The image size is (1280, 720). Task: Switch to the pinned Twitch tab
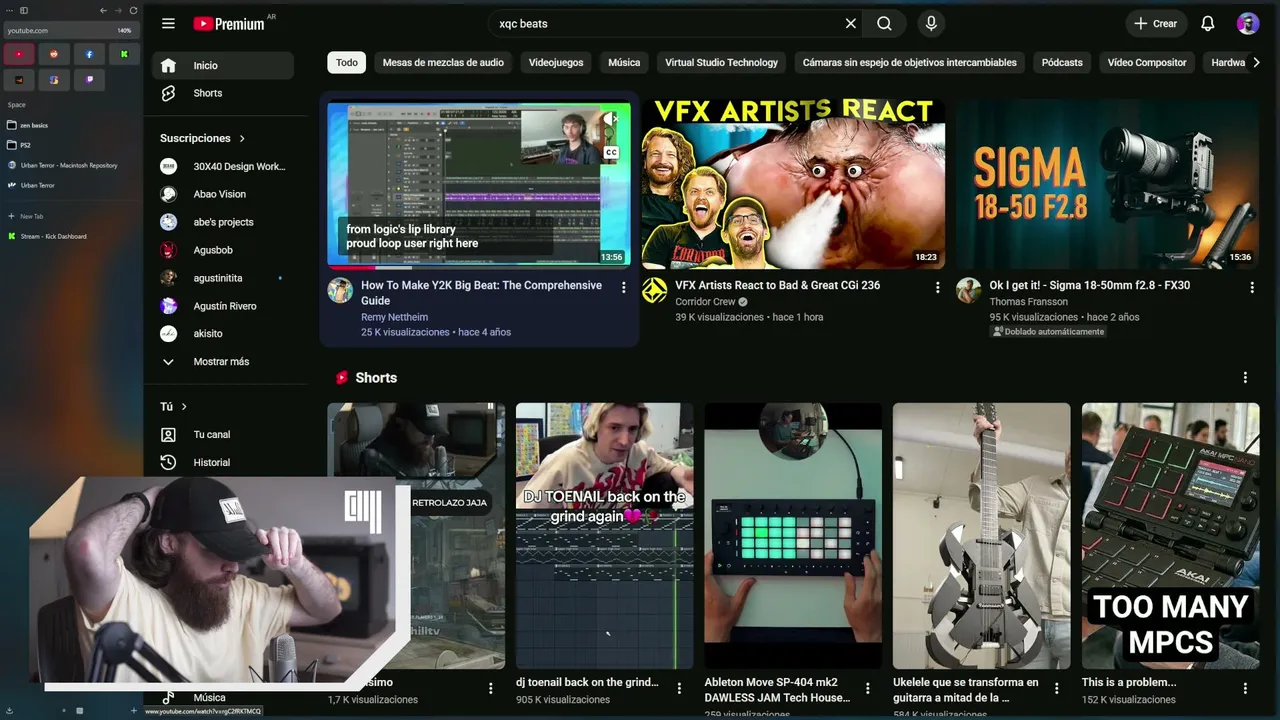[x=89, y=80]
